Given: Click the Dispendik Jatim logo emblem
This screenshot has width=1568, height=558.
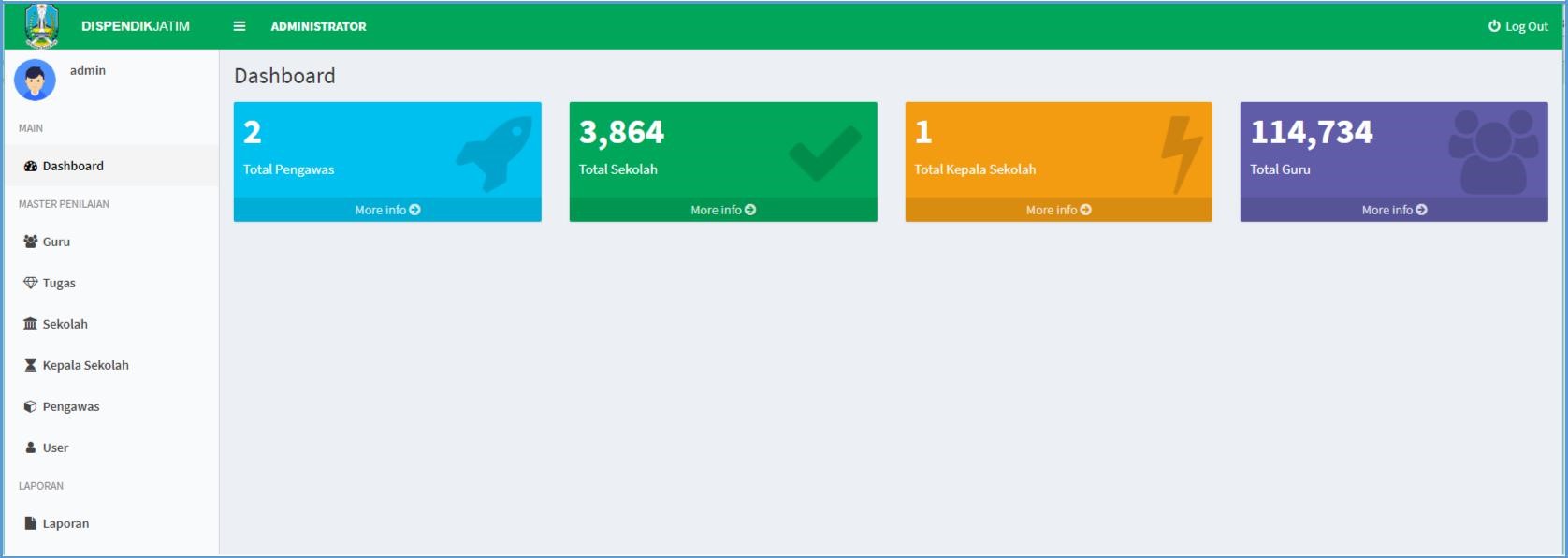Looking at the screenshot, I should click(x=41, y=25).
